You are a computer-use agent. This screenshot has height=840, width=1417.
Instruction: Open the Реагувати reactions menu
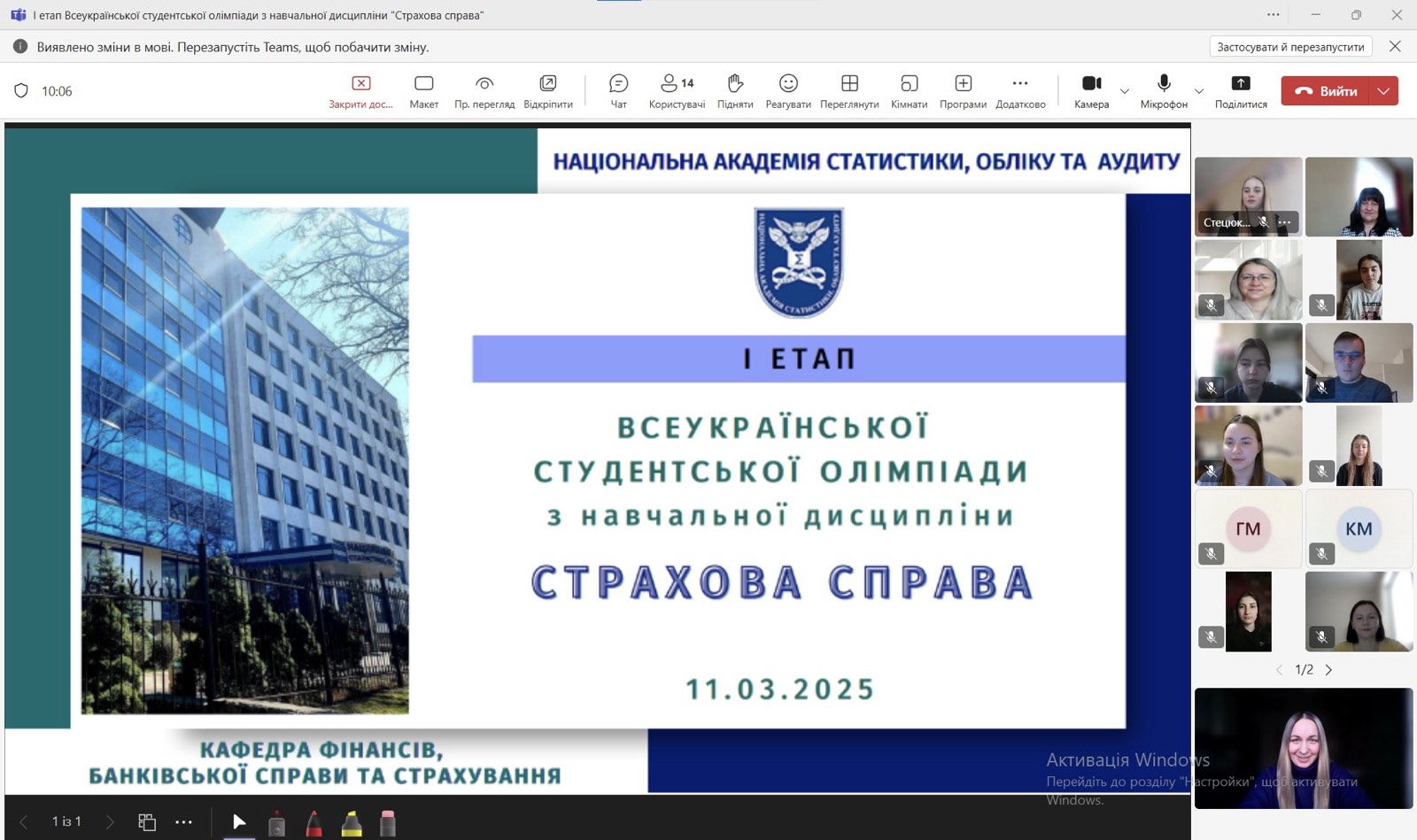(x=788, y=91)
